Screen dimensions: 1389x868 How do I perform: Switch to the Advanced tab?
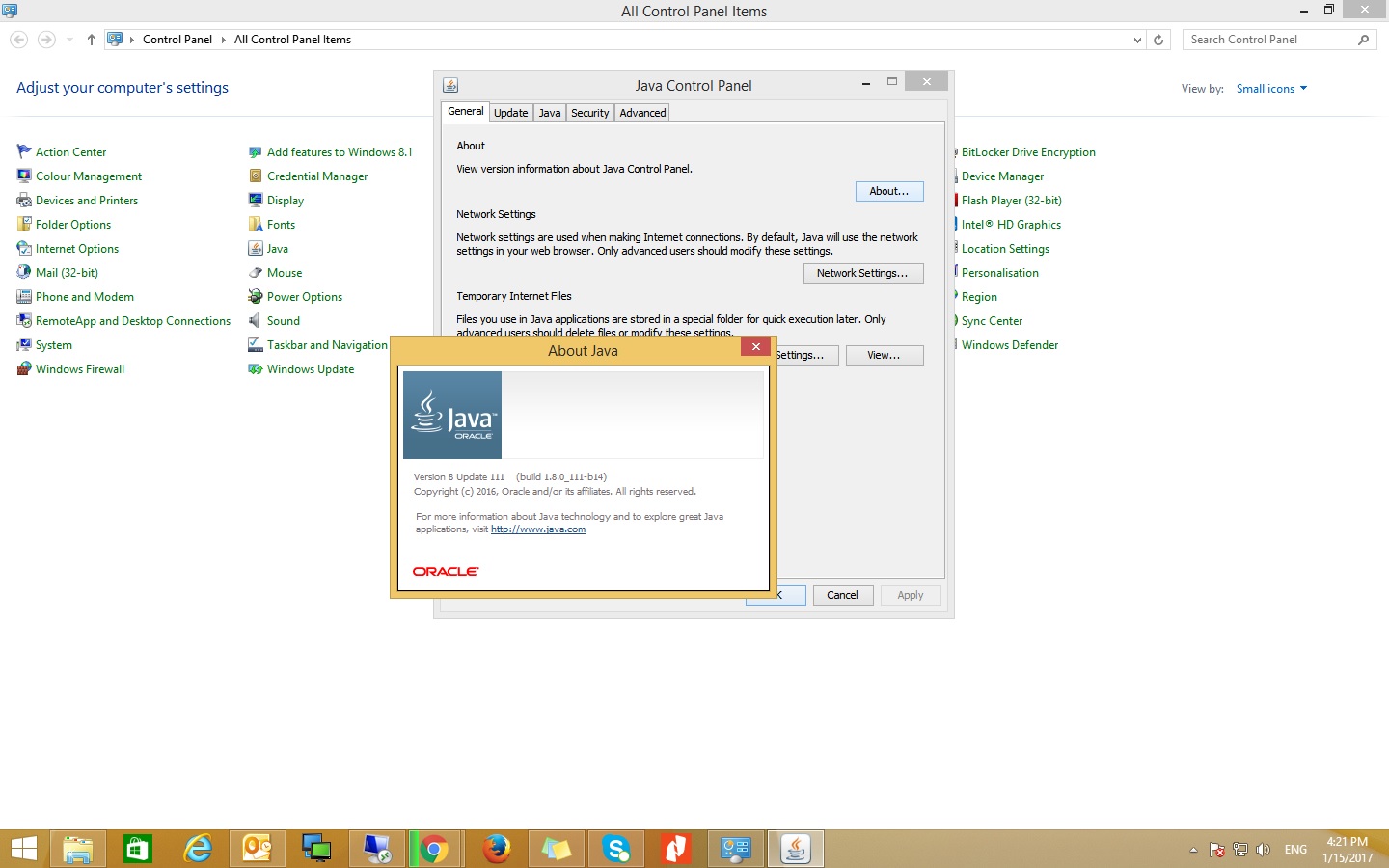(x=642, y=113)
